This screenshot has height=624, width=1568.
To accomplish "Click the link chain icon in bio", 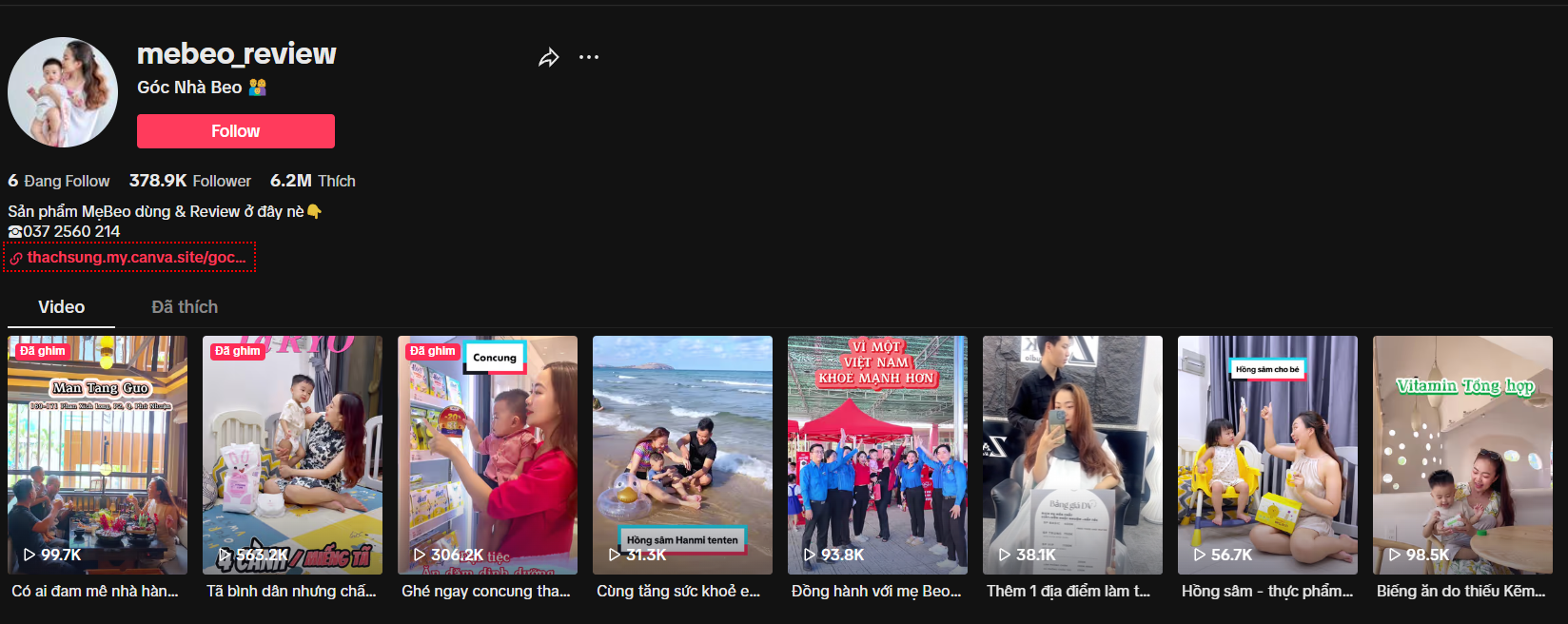I will pos(16,259).
